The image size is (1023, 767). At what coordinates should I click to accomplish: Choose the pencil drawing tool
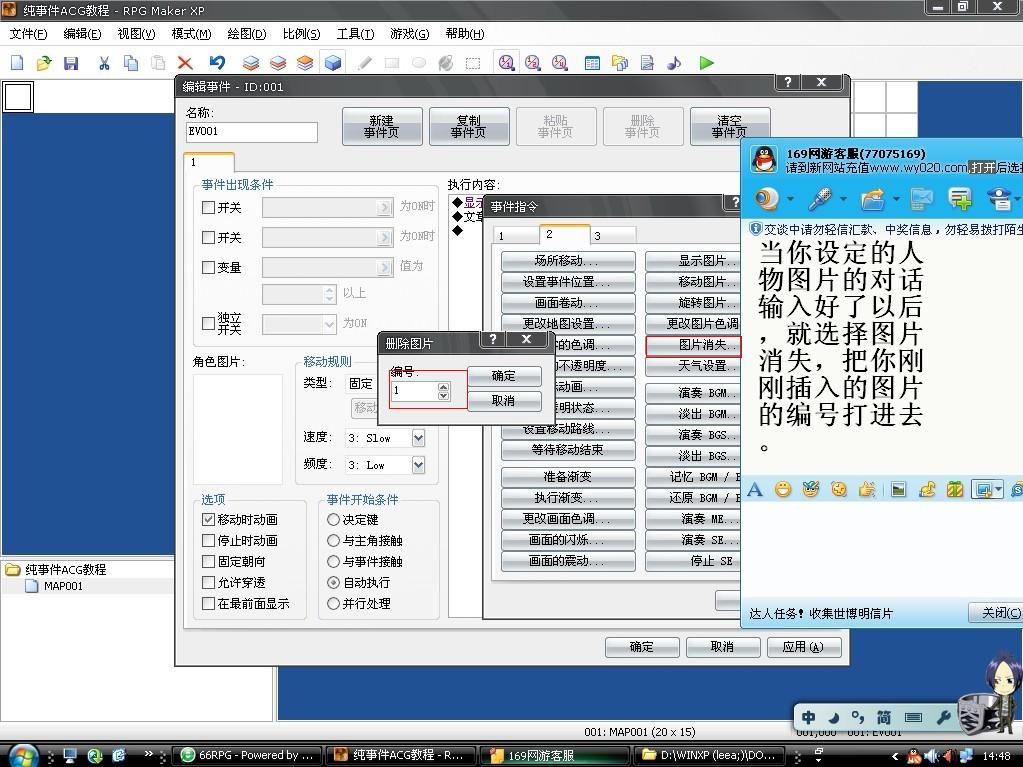pyautogui.click(x=365, y=63)
